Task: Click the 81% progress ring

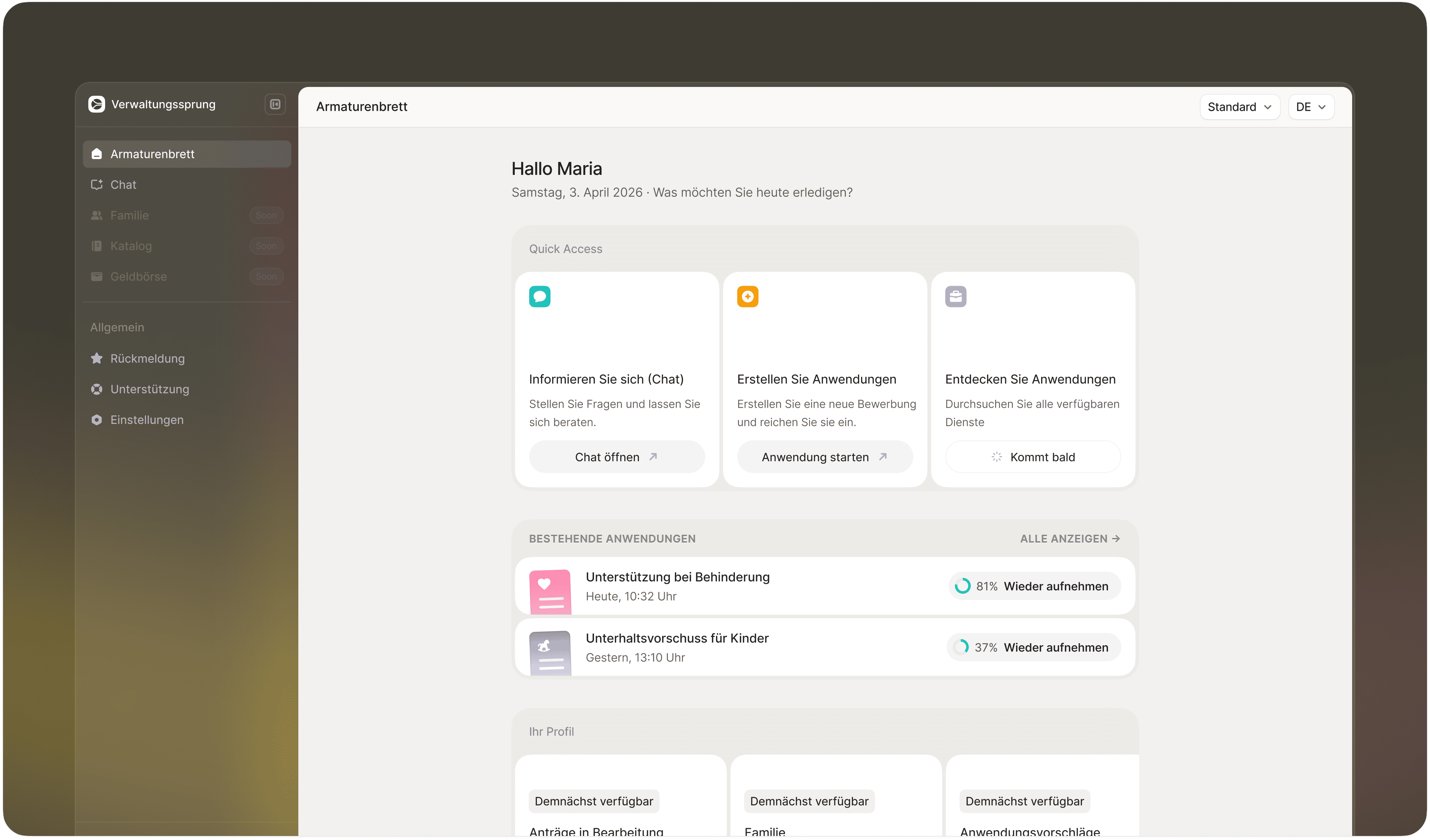Action: tap(963, 585)
